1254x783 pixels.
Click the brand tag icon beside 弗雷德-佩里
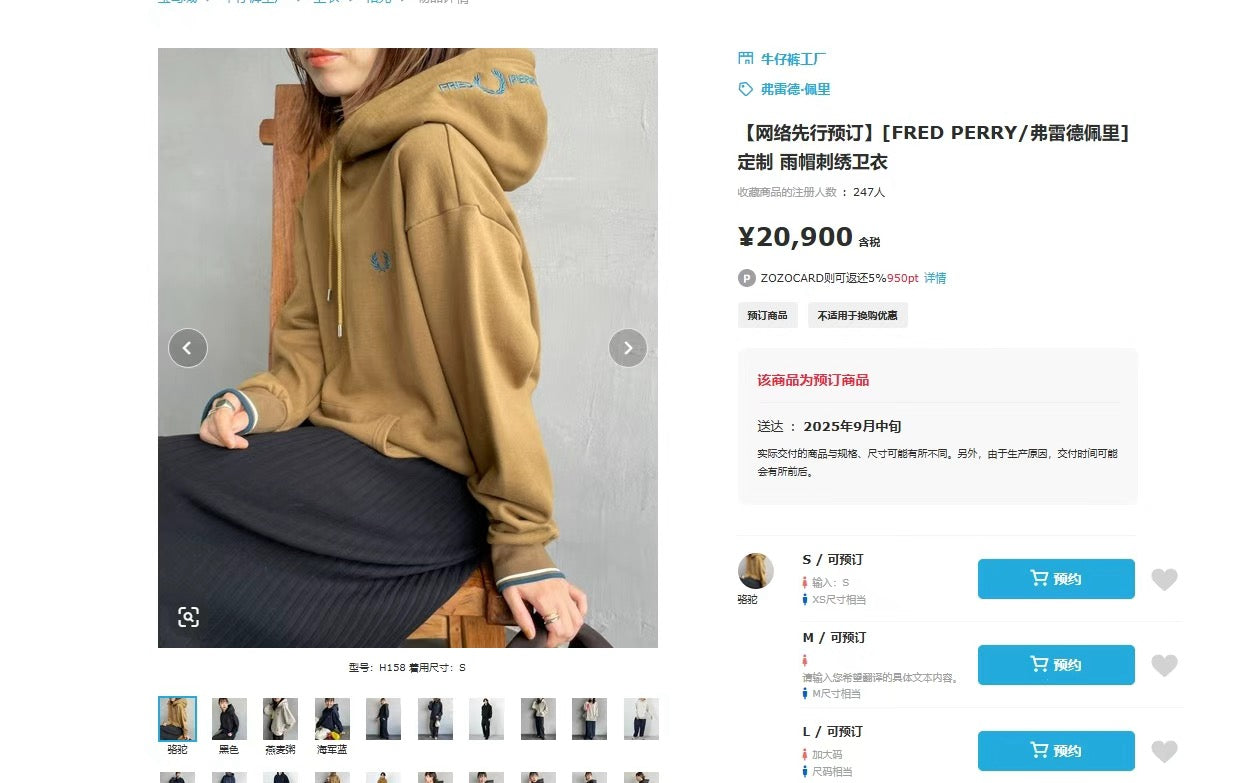(x=745, y=89)
